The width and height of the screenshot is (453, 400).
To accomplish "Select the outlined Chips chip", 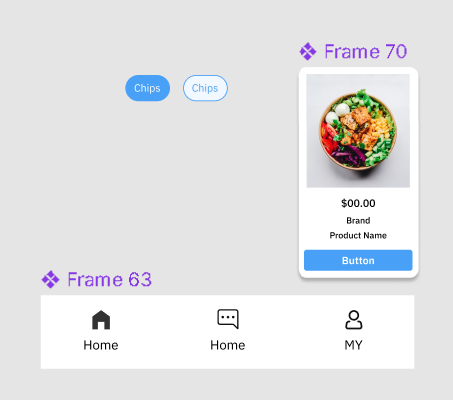I will point(205,88).
